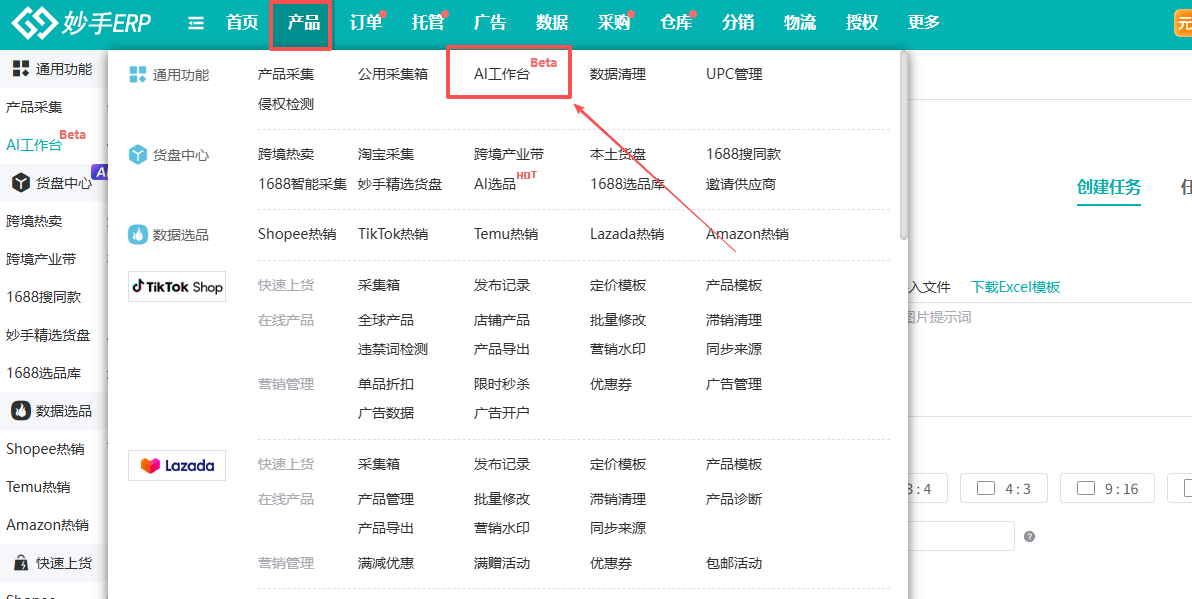Viewport: 1192px width, 599px height.
Task: Select the 4:3 aspect ratio option
Action: pyautogui.click(x=1003, y=488)
